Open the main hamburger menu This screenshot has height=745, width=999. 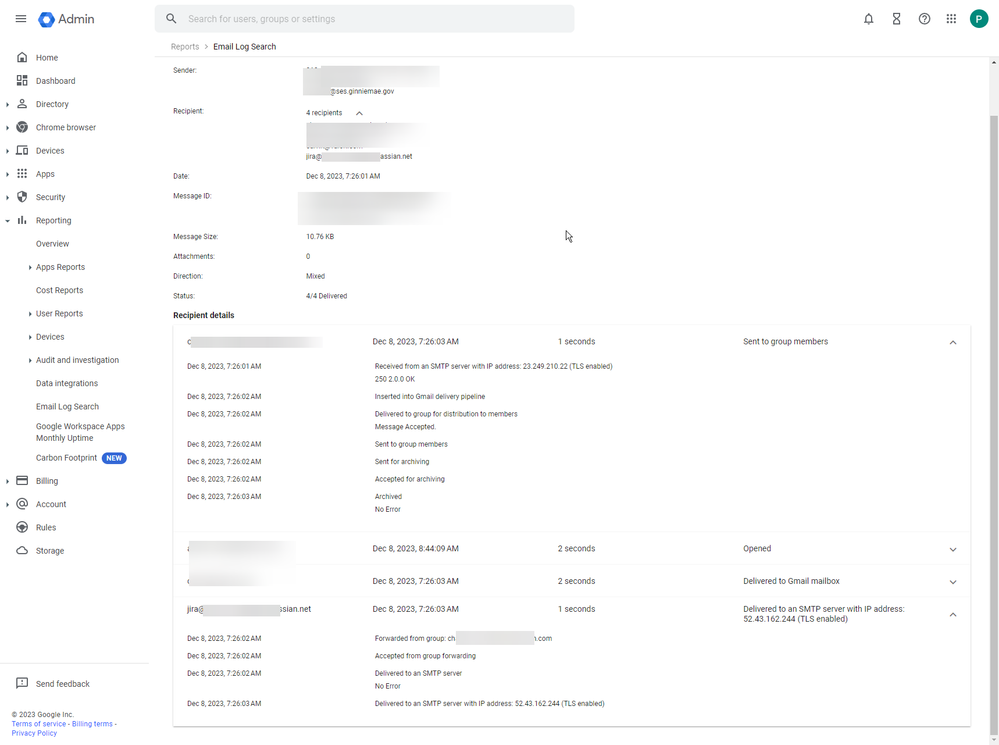[21, 19]
